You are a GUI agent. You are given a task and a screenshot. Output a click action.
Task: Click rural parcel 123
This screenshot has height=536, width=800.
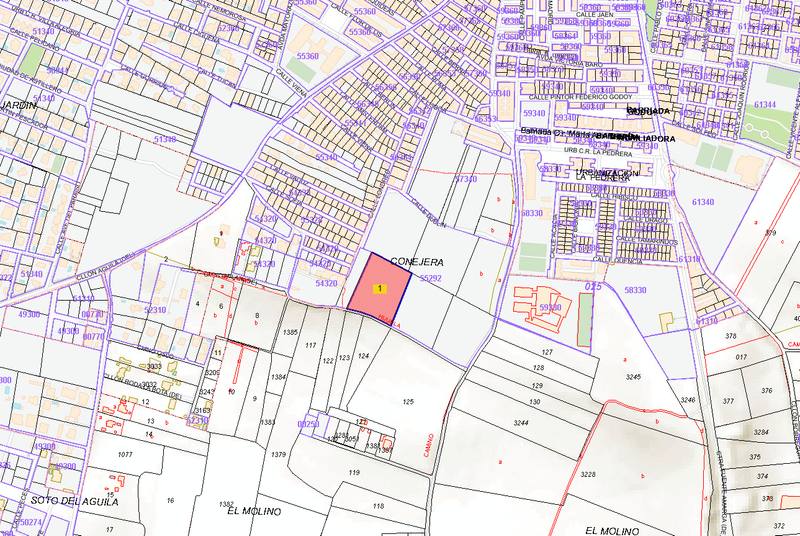pos(344,358)
